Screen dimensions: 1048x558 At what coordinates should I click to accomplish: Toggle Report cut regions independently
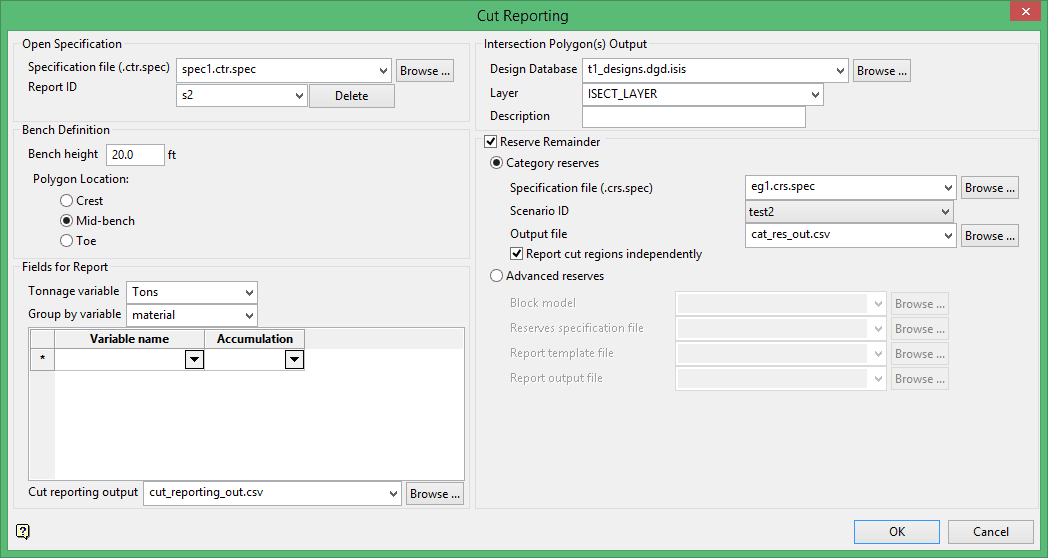tap(517, 254)
